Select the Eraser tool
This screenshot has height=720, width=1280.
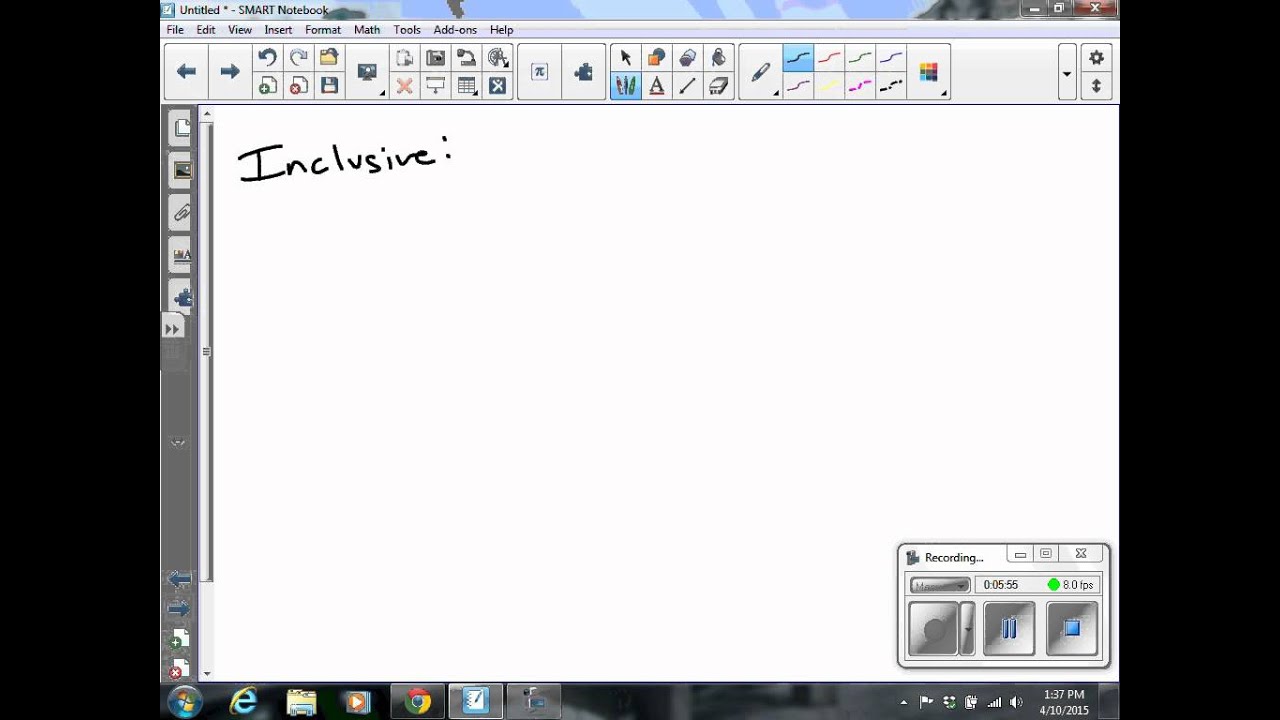pyautogui.click(x=719, y=87)
